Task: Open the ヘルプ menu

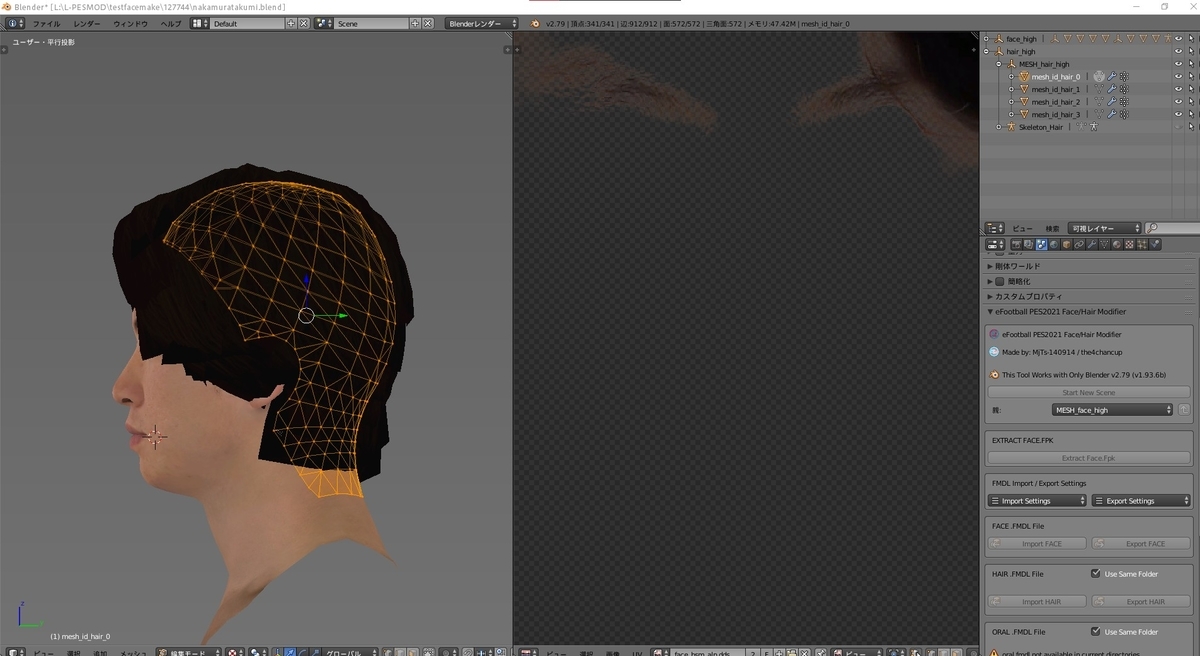Action: pyautogui.click(x=172, y=23)
